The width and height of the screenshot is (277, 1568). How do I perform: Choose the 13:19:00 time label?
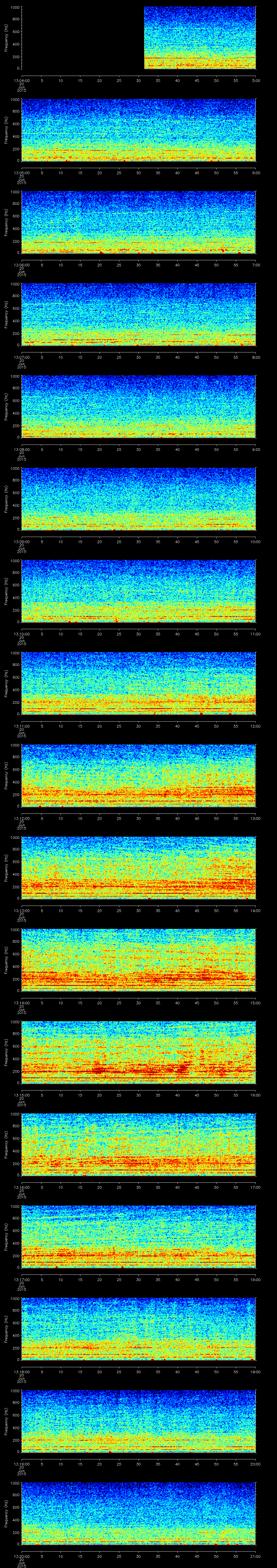pos(21,1464)
